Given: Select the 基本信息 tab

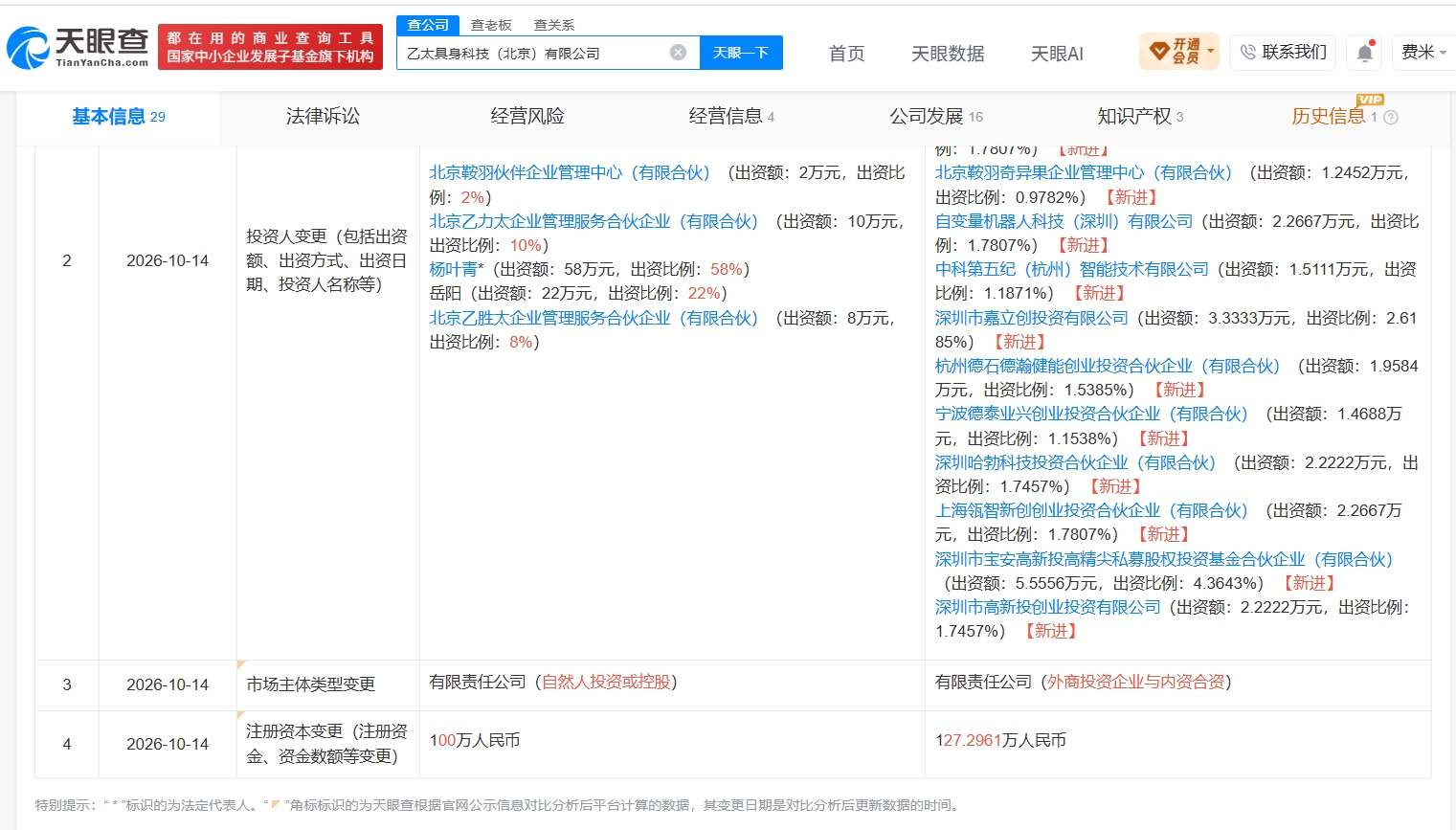Looking at the screenshot, I should [x=119, y=117].
